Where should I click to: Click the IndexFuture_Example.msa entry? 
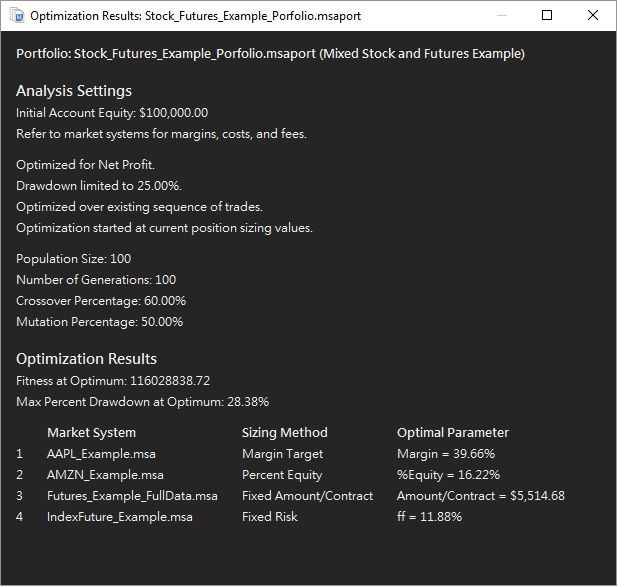point(120,517)
